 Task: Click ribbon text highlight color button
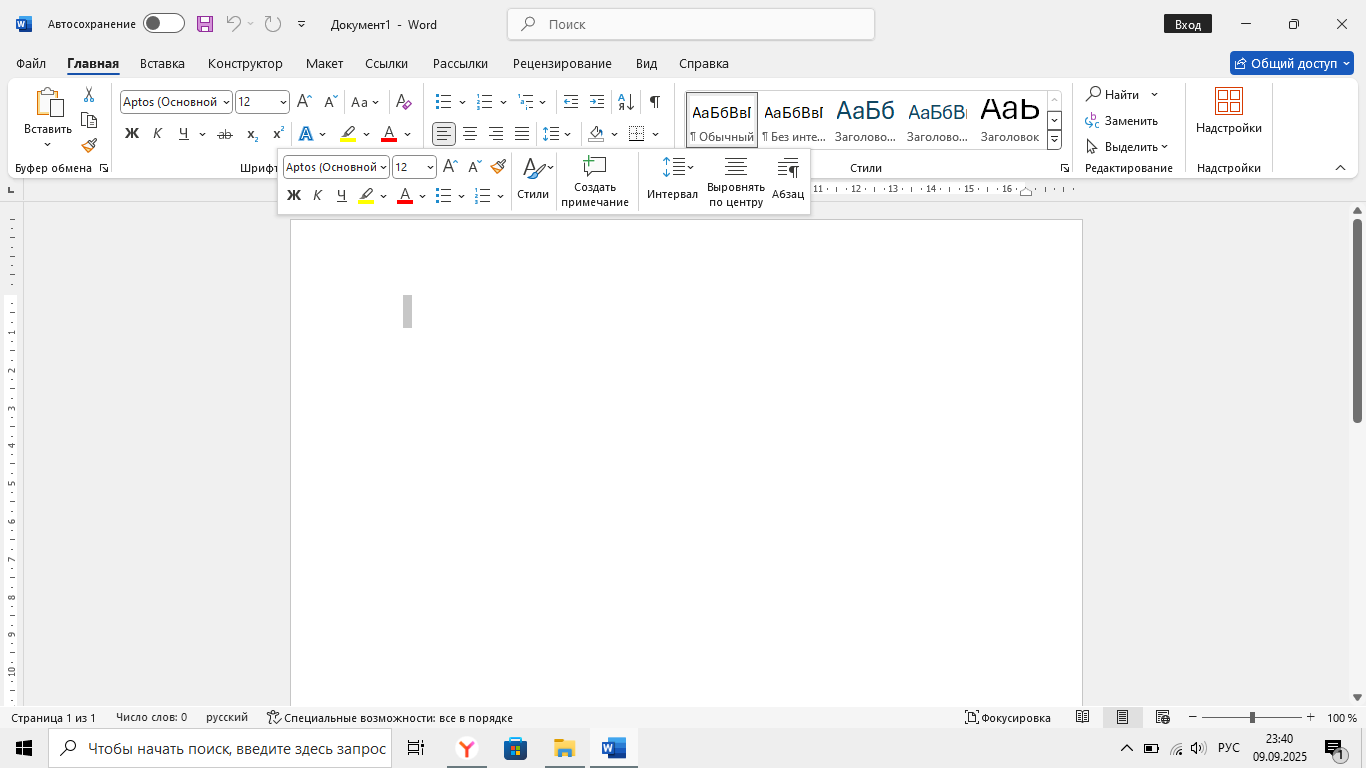point(348,134)
